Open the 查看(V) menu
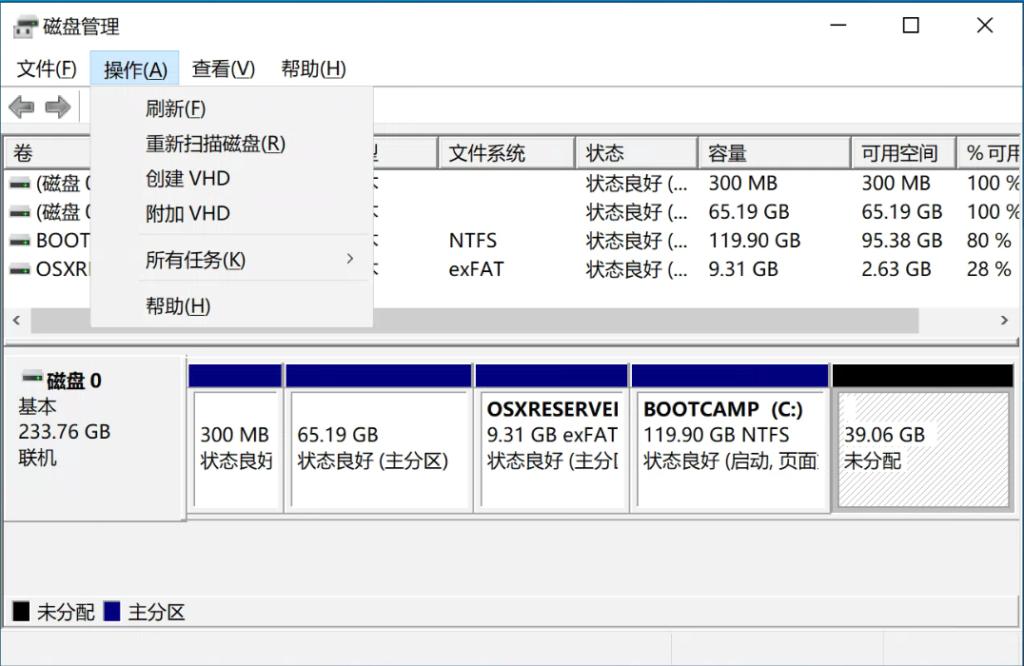This screenshot has height=666, width=1024. tap(222, 68)
